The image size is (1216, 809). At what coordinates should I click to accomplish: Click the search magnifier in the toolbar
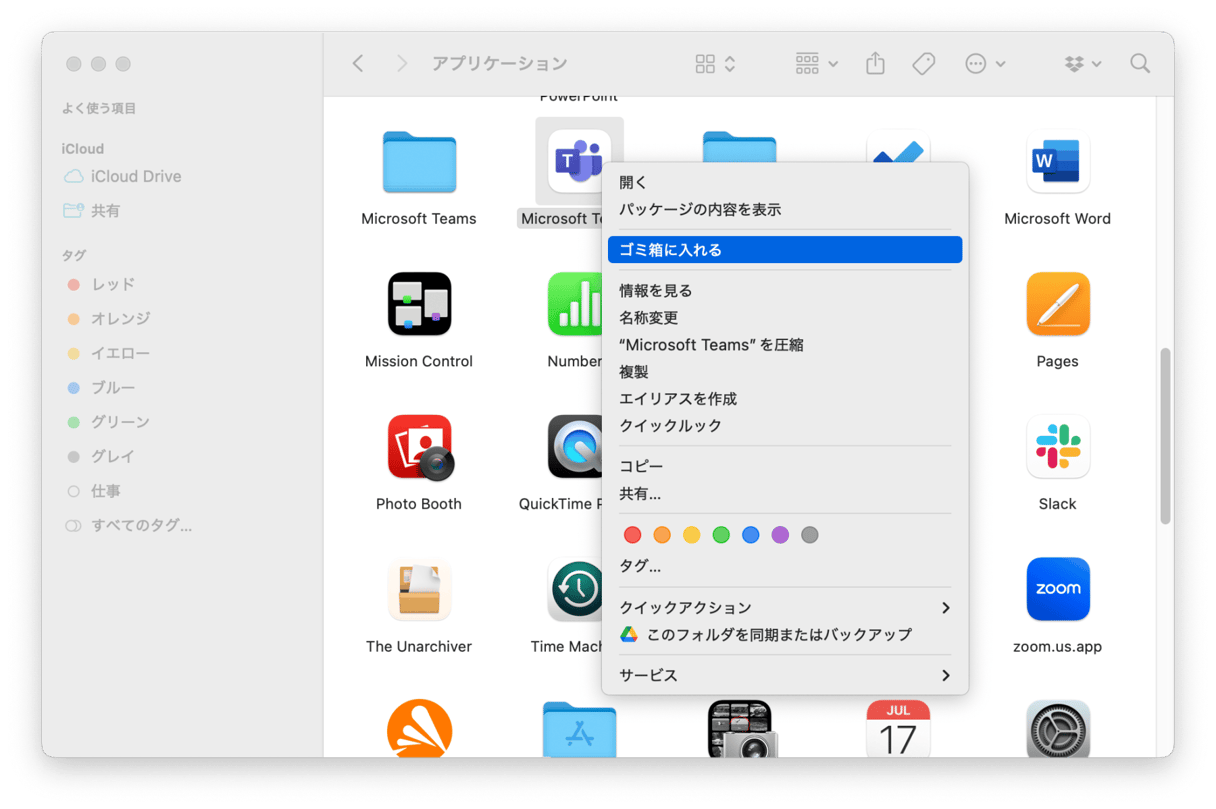click(x=1140, y=63)
